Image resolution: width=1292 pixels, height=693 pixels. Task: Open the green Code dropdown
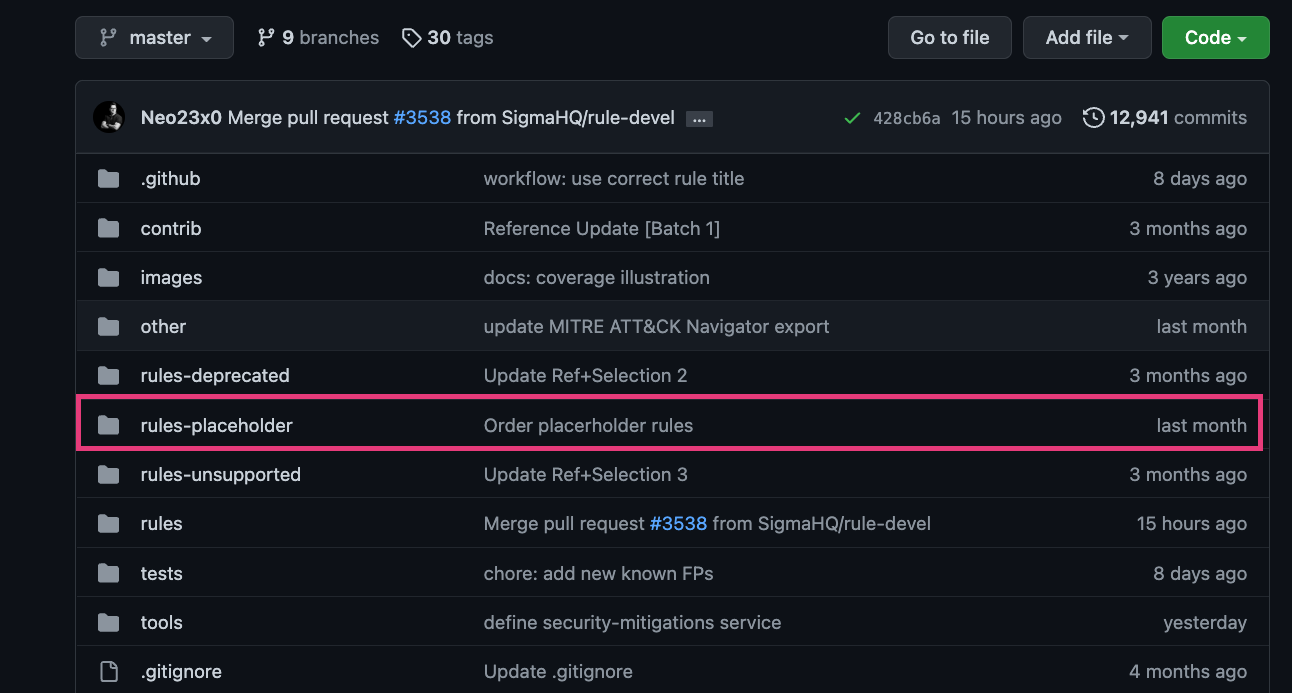point(1215,37)
